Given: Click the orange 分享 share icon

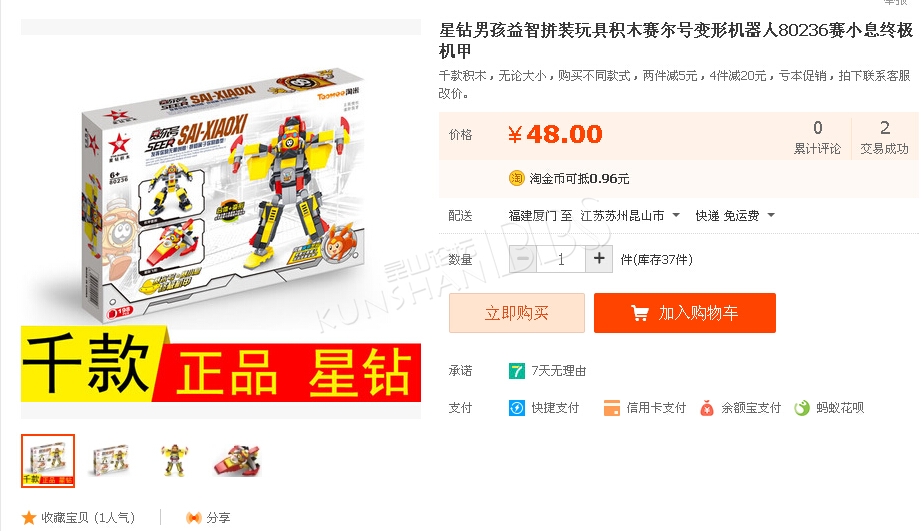Looking at the screenshot, I should [193, 517].
